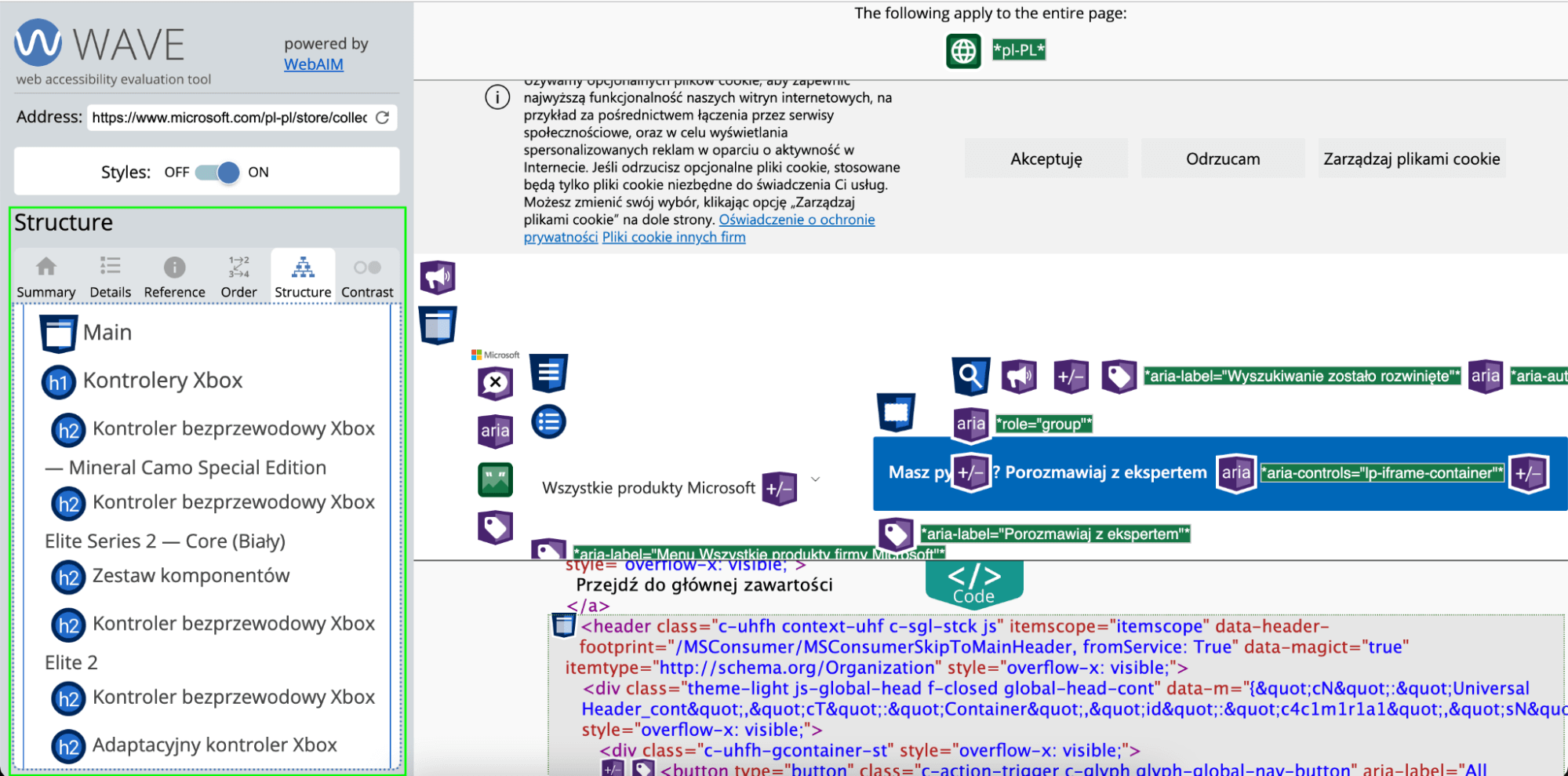
Task: Select "Elite Series 2 — Core (Biały)" line
Action: (165, 541)
